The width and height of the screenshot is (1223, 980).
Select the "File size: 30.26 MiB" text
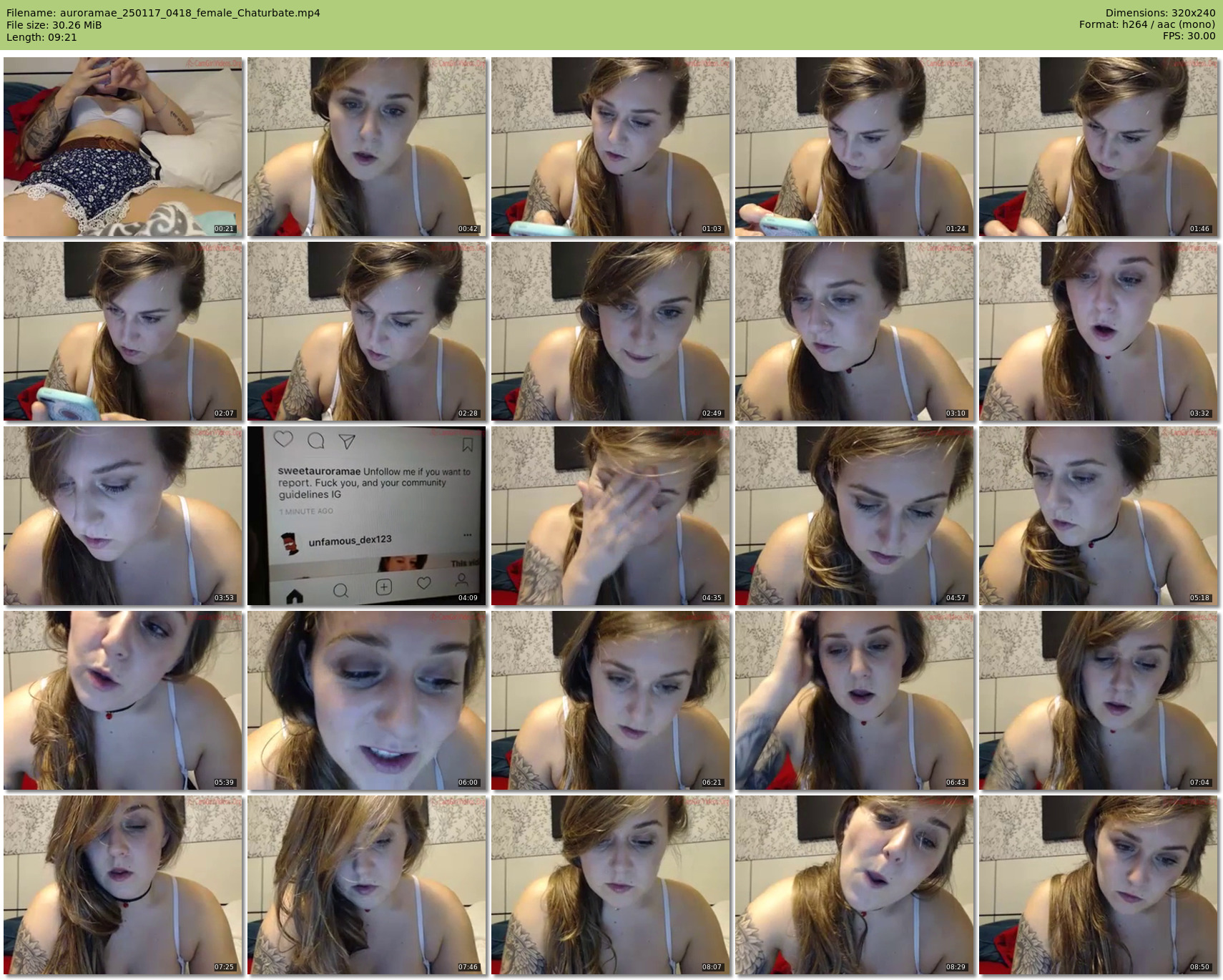[54, 25]
